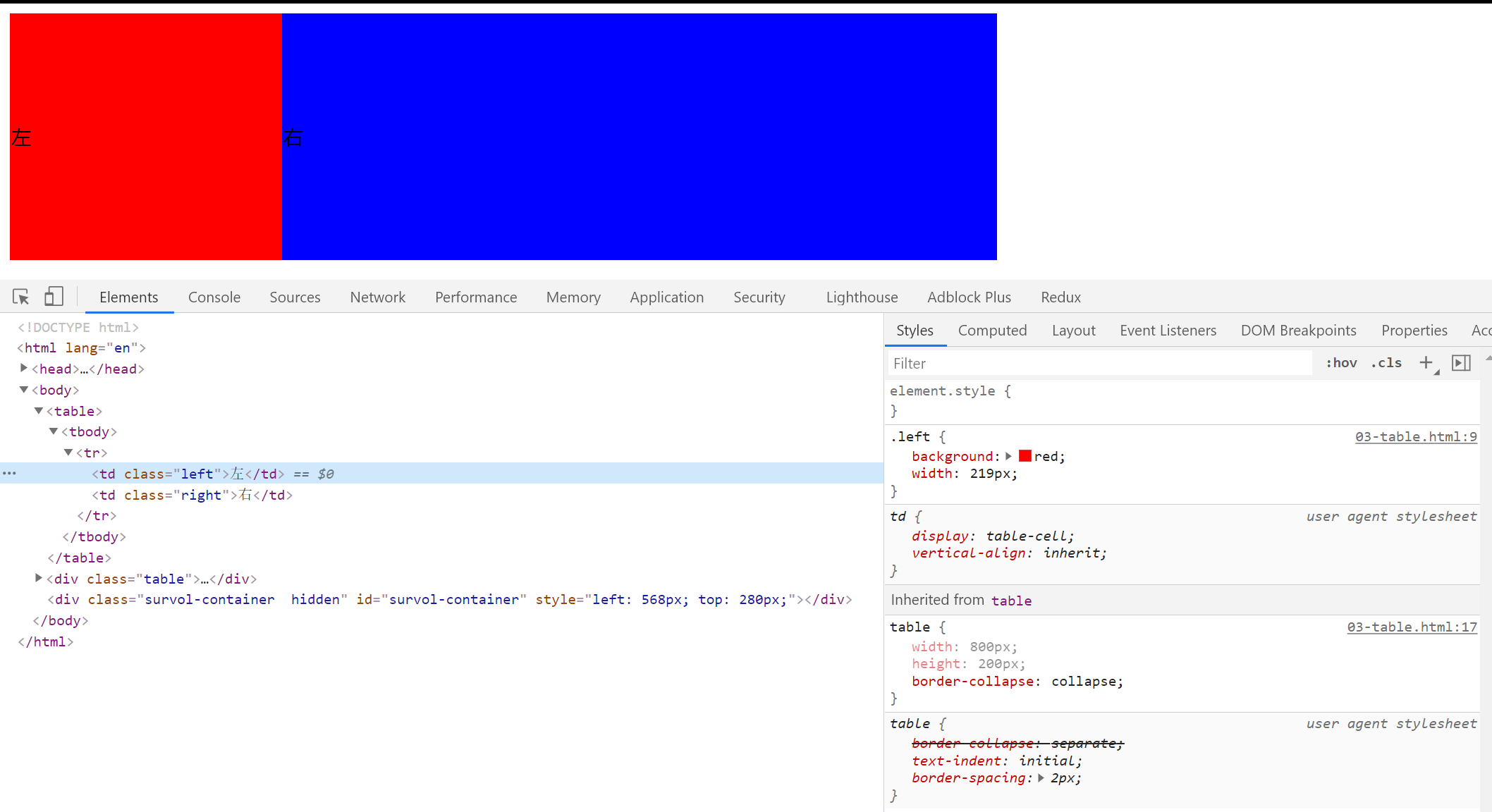Viewport: 1492px width, 812px height.
Task: Click the three-dot menu beside the selected td
Action: (9, 473)
